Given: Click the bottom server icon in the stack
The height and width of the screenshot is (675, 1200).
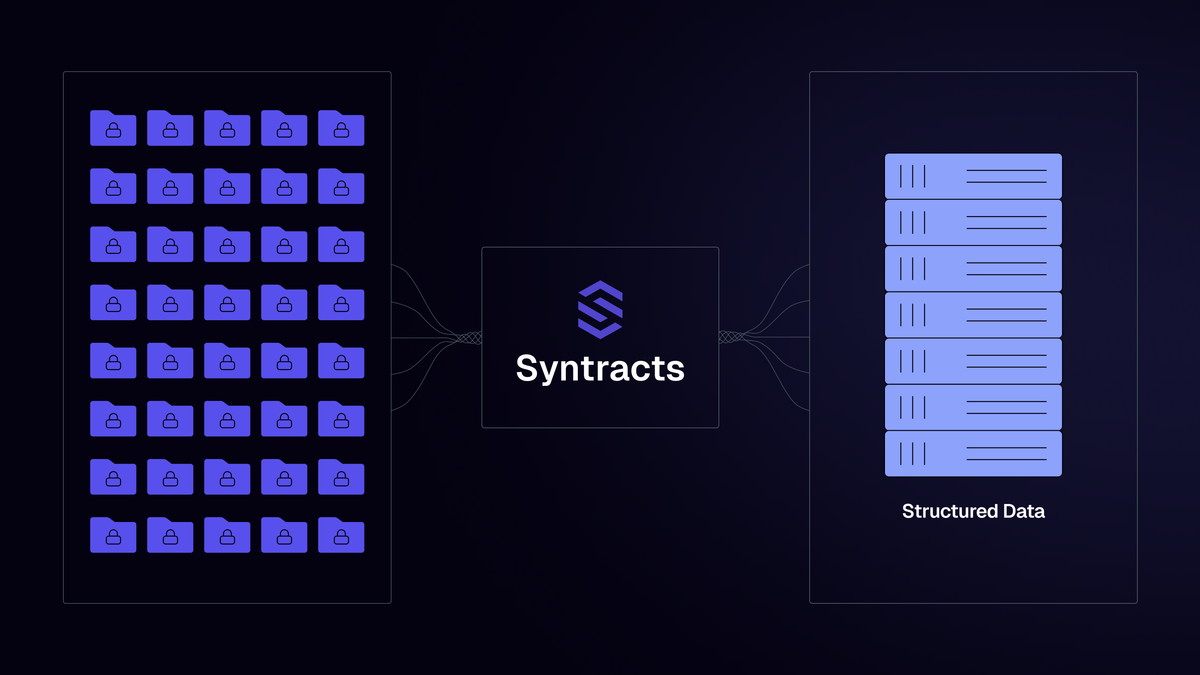Looking at the screenshot, I should click(973, 452).
